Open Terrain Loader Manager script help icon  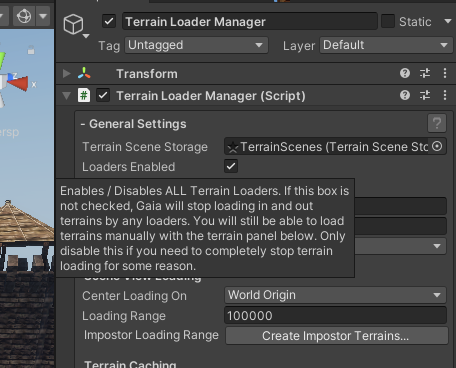[x=405, y=95]
